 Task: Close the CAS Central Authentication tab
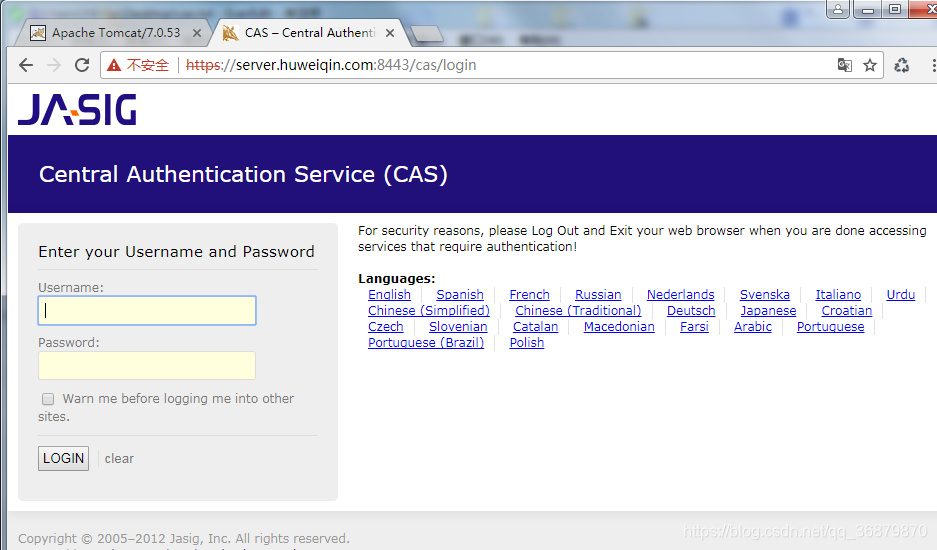(x=390, y=33)
